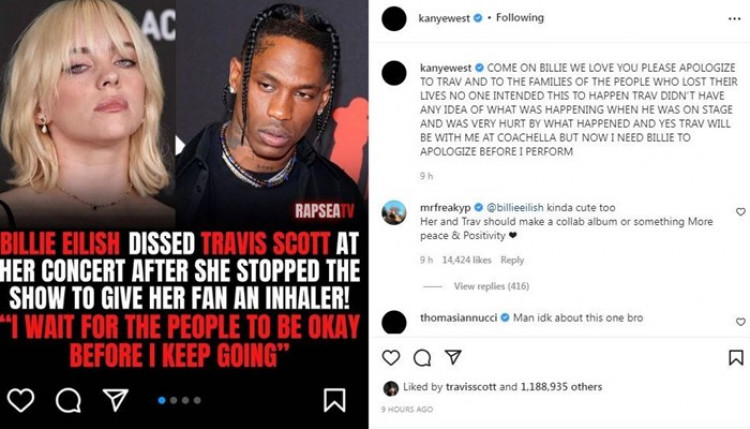Click the Following status button
This screenshot has width=750, height=429.
[520, 18]
